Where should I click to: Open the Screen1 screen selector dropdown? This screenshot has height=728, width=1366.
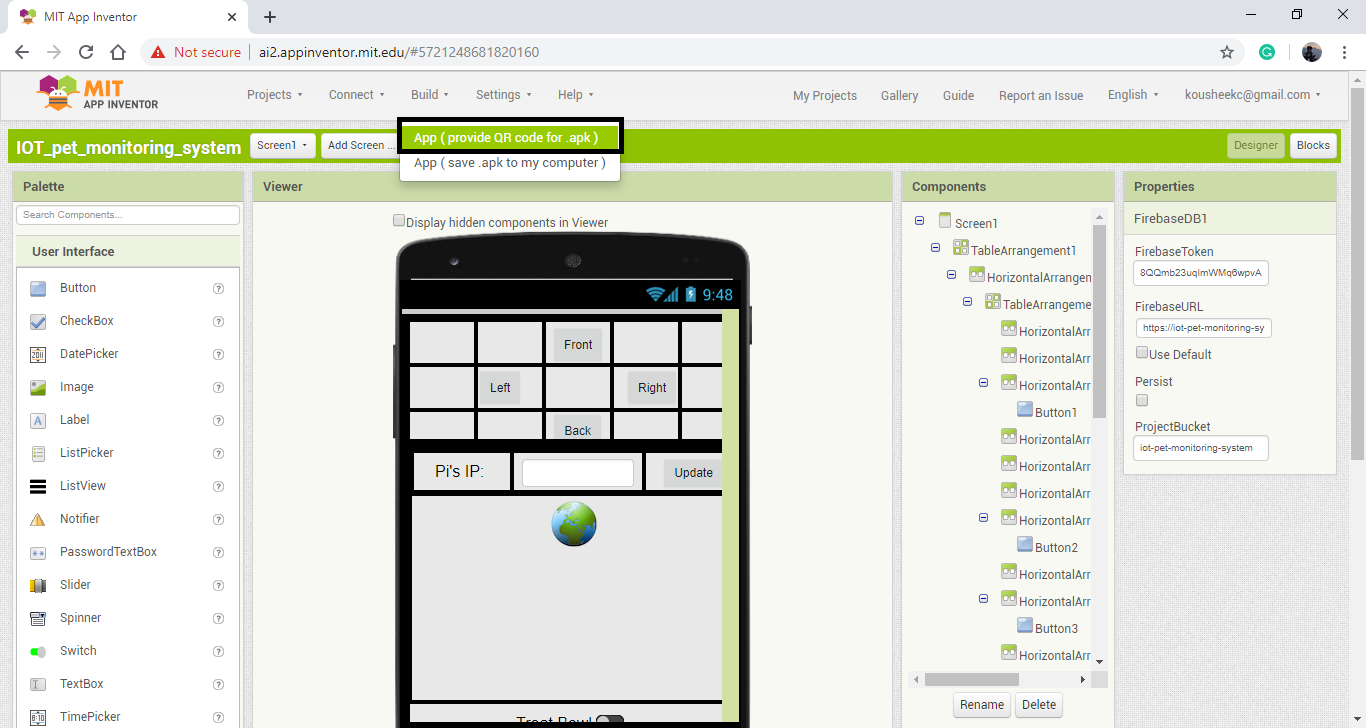coord(282,145)
